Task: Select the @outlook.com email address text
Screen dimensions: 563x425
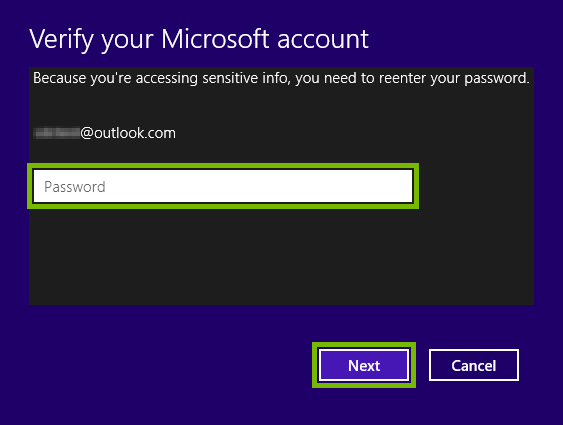Action: [104, 133]
